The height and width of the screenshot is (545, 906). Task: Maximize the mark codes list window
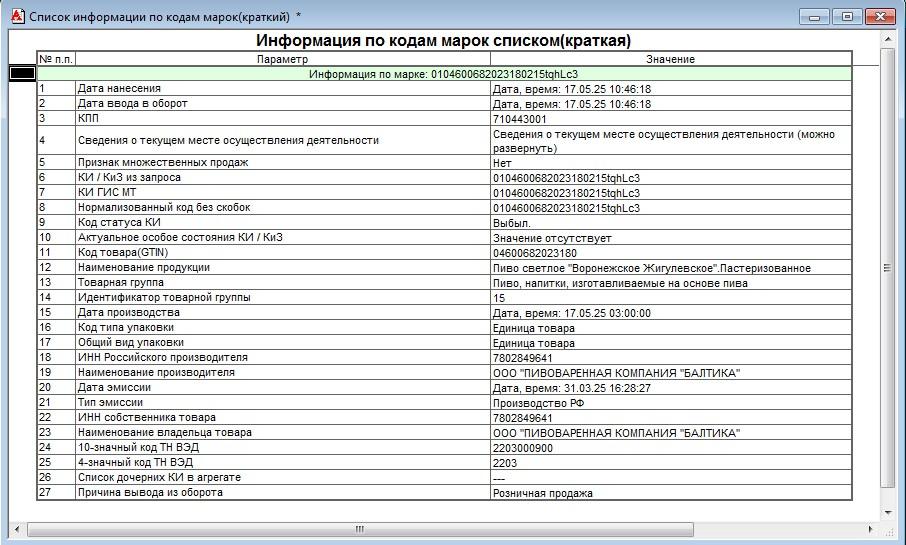pos(847,17)
